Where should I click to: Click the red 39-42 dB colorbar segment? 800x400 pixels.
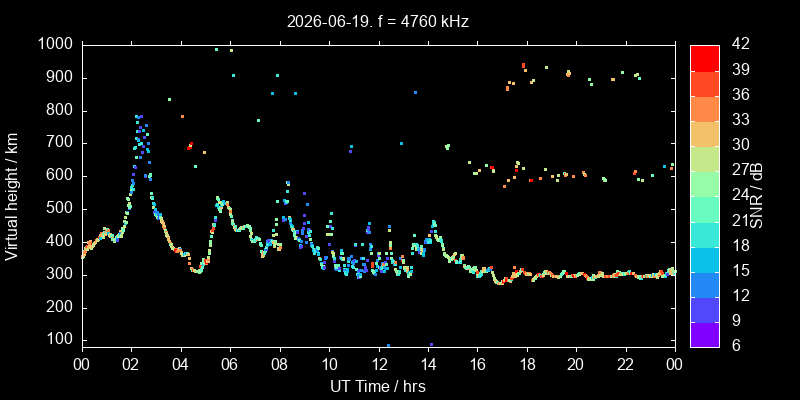point(705,58)
